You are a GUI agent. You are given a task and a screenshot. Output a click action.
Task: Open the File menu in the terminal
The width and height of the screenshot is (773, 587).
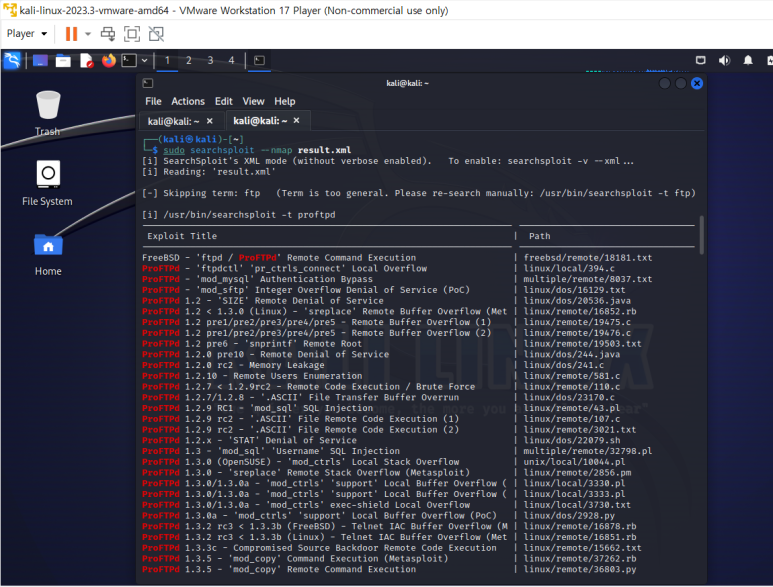[153, 101]
